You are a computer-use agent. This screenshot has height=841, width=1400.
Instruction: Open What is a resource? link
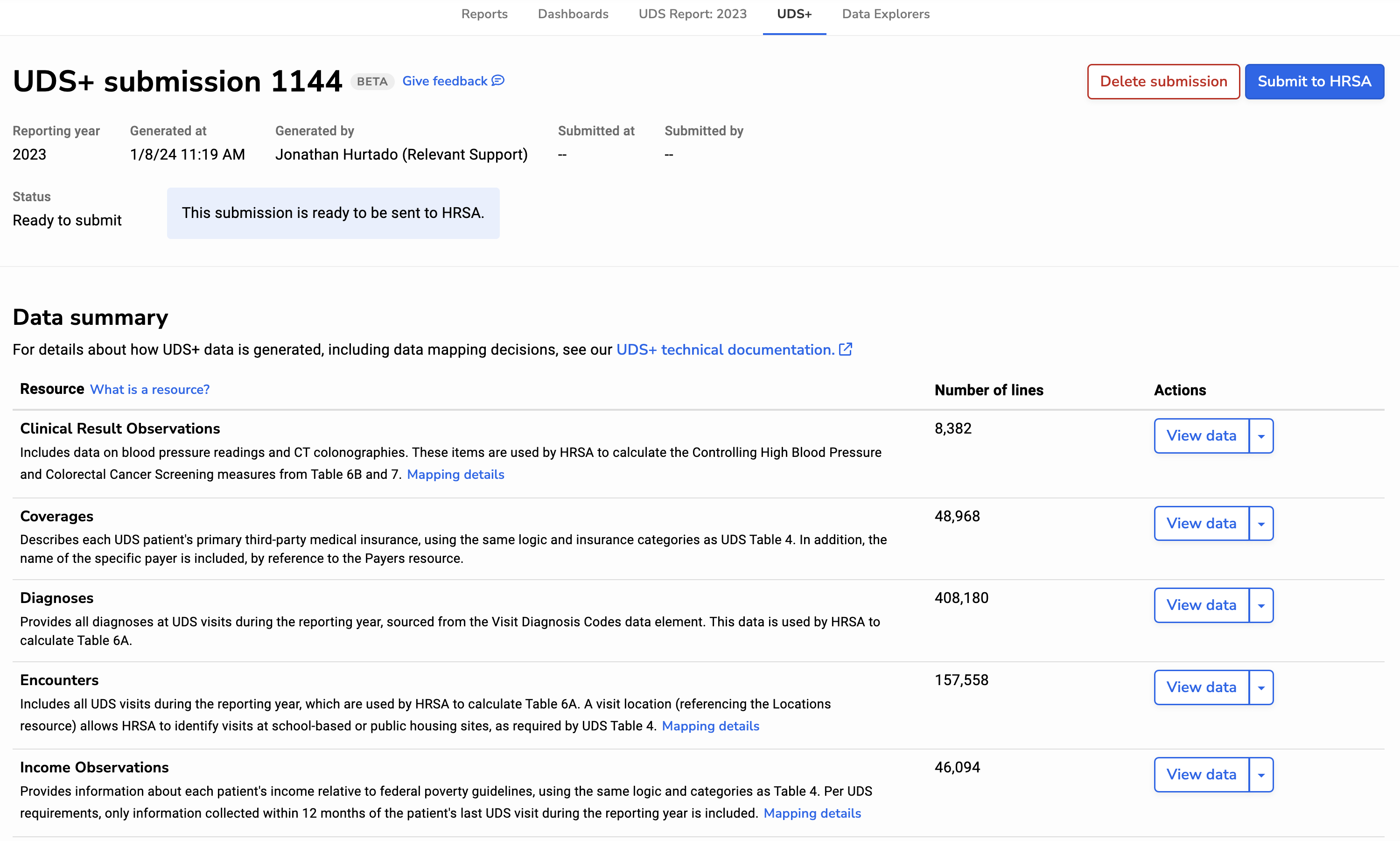click(150, 390)
